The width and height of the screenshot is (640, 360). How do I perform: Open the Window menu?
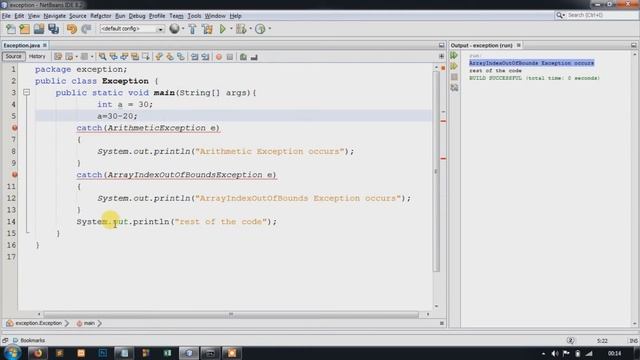pyautogui.click(x=215, y=16)
